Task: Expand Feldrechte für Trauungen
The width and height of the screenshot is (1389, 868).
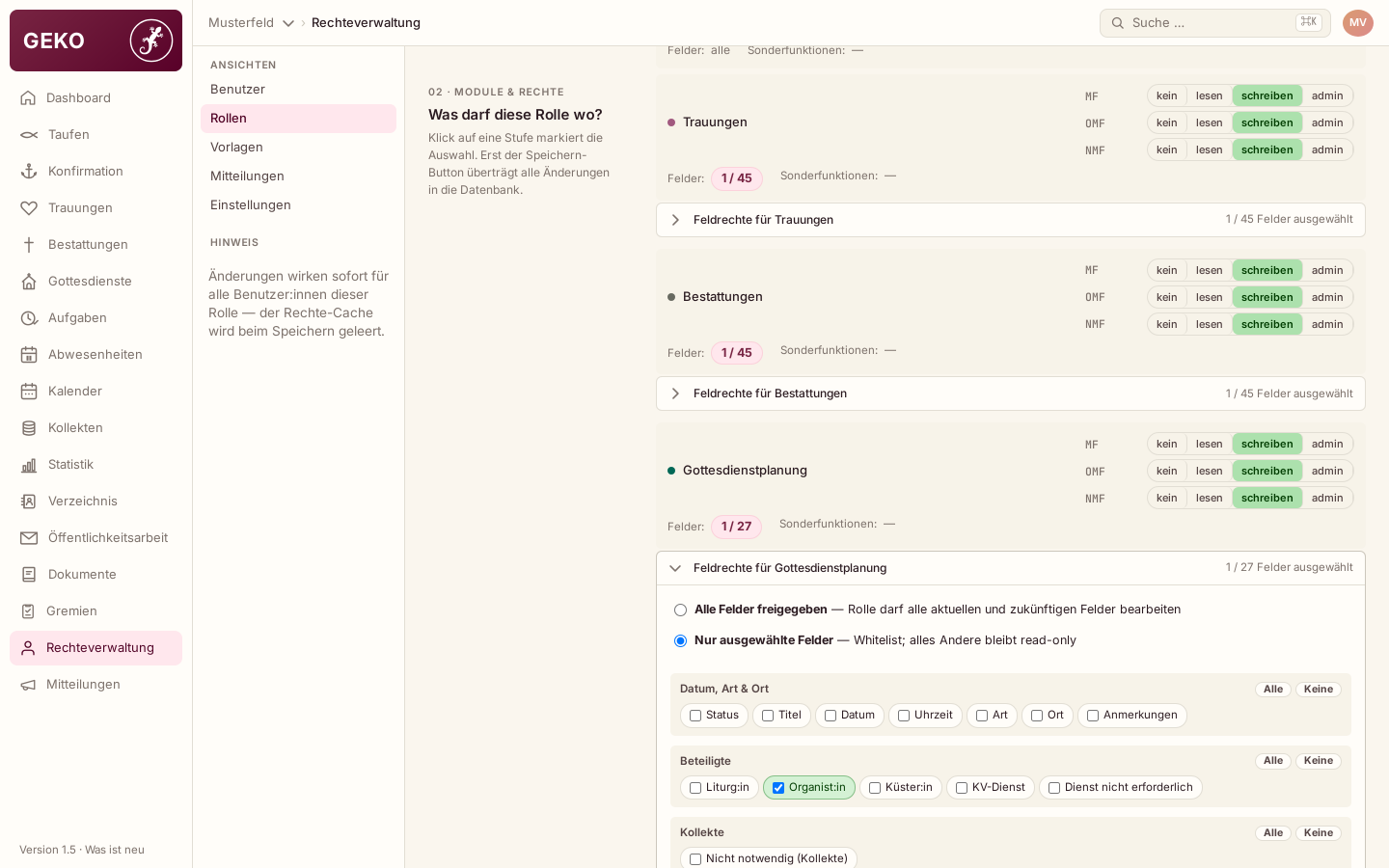Action: click(x=1011, y=220)
